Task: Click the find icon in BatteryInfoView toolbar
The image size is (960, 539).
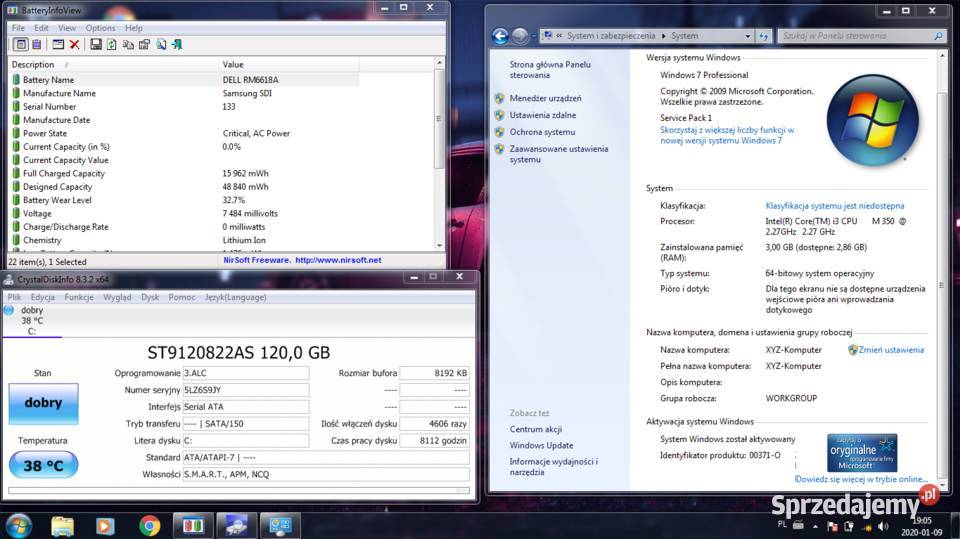Action: click(x=161, y=44)
